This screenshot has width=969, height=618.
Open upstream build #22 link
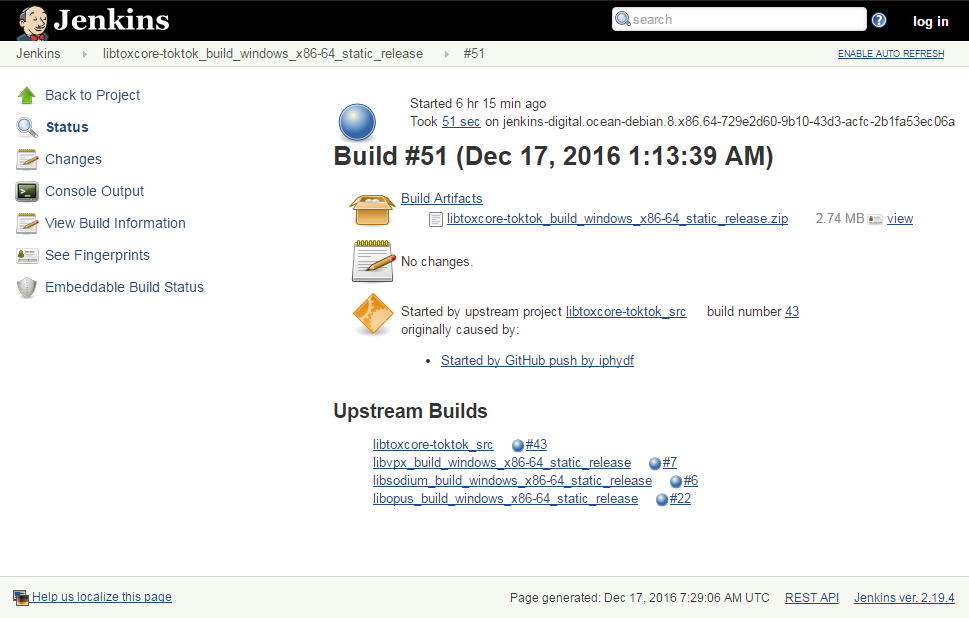(680, 499)
